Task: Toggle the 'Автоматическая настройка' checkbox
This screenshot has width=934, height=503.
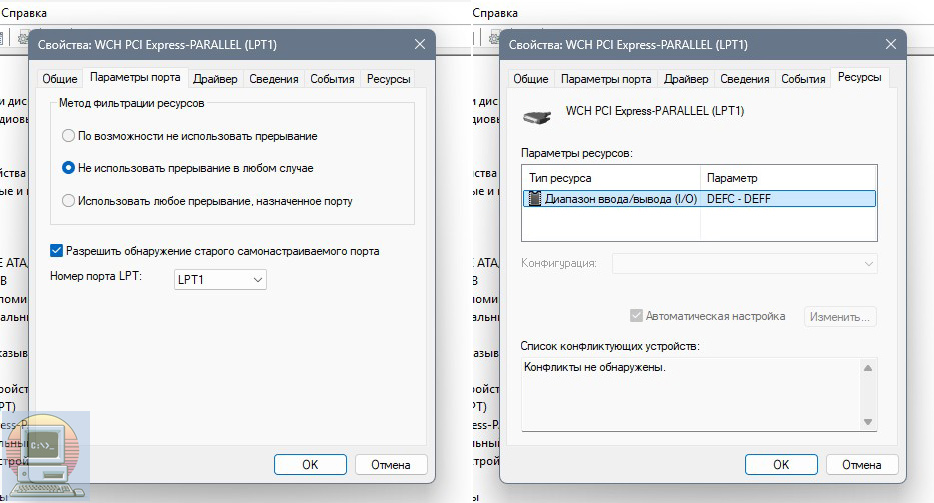Action: [x=636, y=316]
